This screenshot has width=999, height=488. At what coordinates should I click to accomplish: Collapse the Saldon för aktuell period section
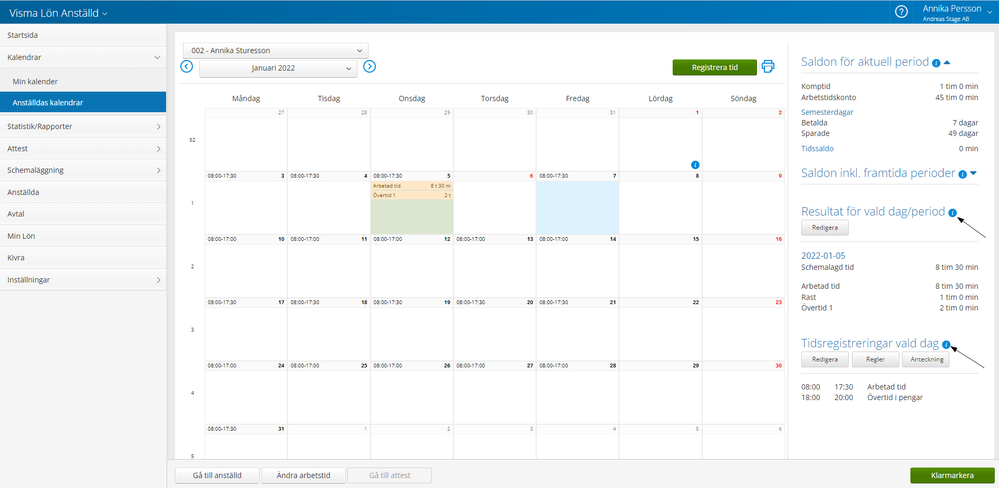(x=947, y=63)
